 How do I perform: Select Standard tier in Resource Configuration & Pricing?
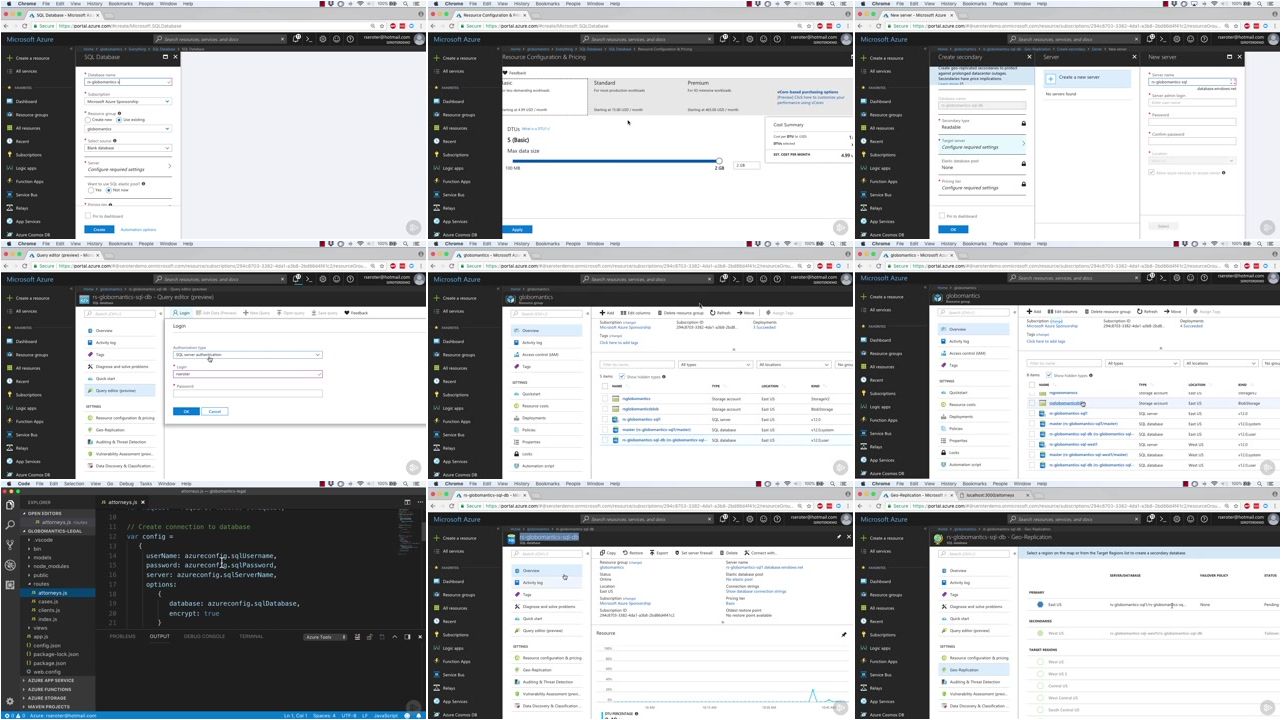click(634, 97)
